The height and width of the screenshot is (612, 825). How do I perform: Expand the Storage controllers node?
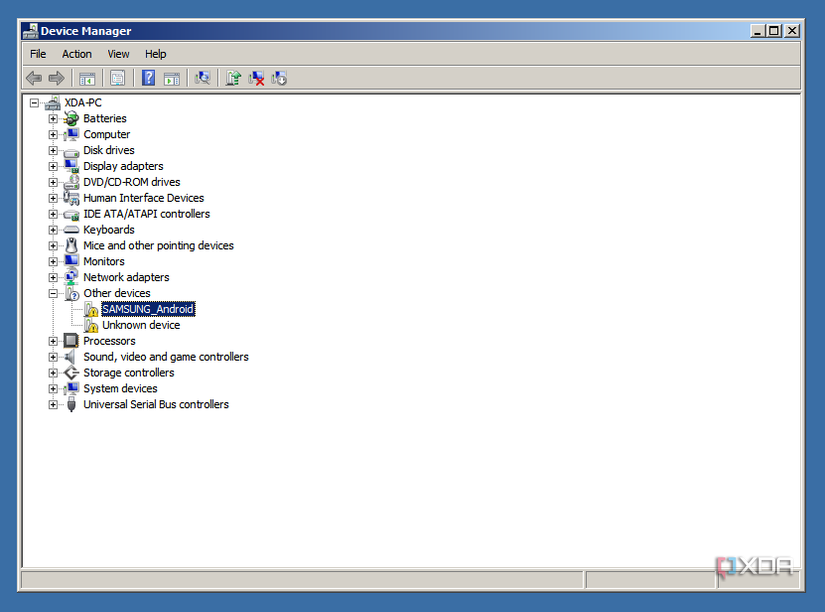point(53,373)
